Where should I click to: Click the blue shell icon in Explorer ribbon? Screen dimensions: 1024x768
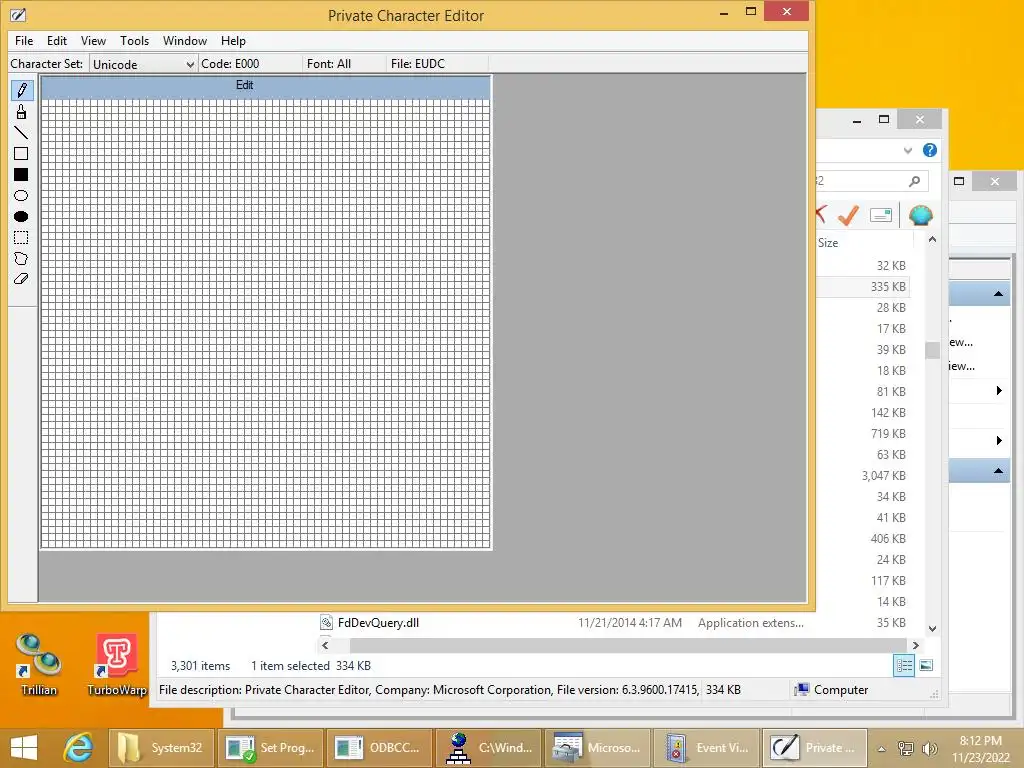click(x=920, y=215)
